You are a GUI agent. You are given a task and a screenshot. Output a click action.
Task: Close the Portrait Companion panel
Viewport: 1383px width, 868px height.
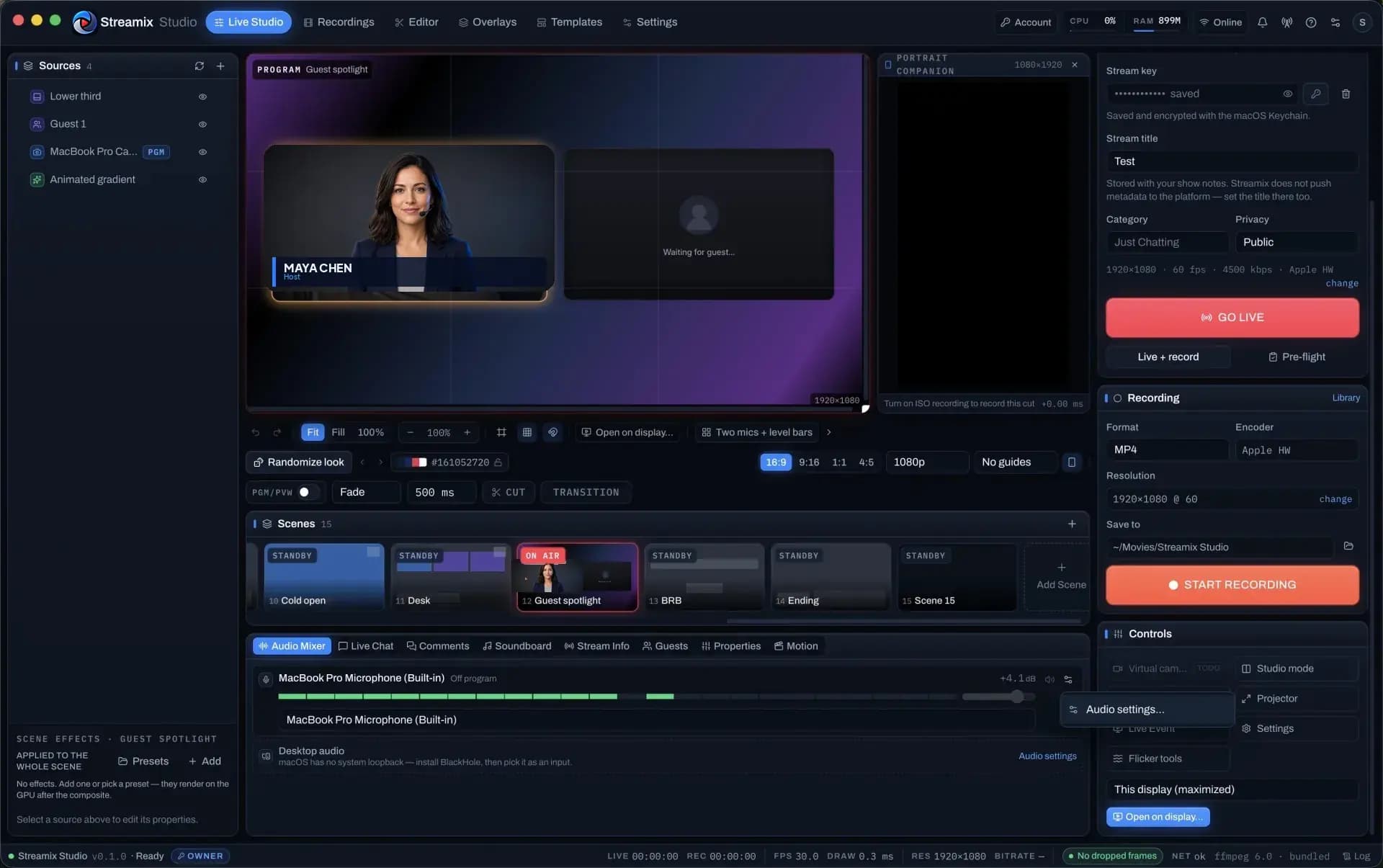point(1075,65)
